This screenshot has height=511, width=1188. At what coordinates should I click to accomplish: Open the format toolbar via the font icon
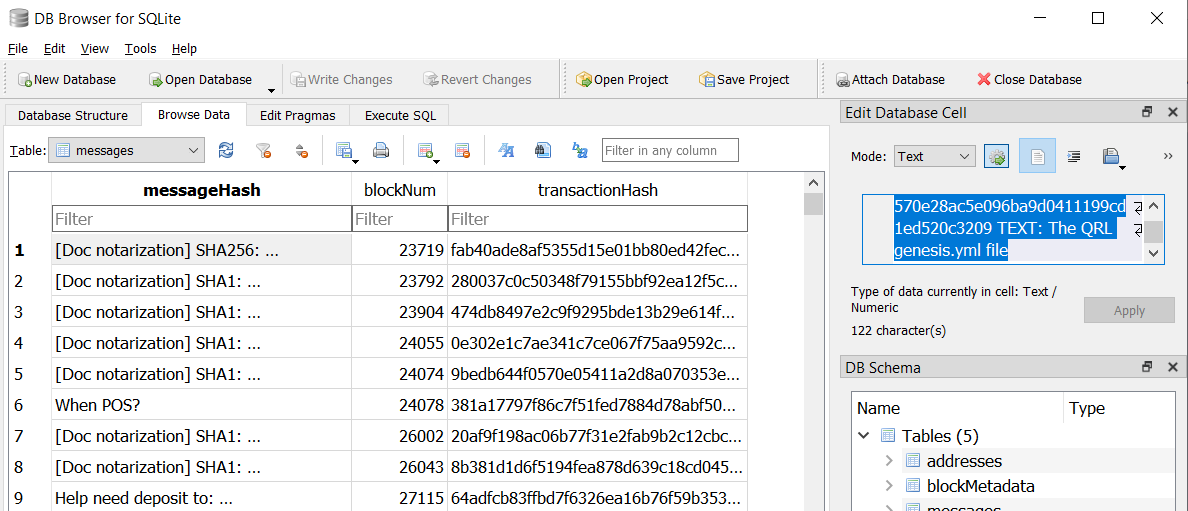pos(506,150)
